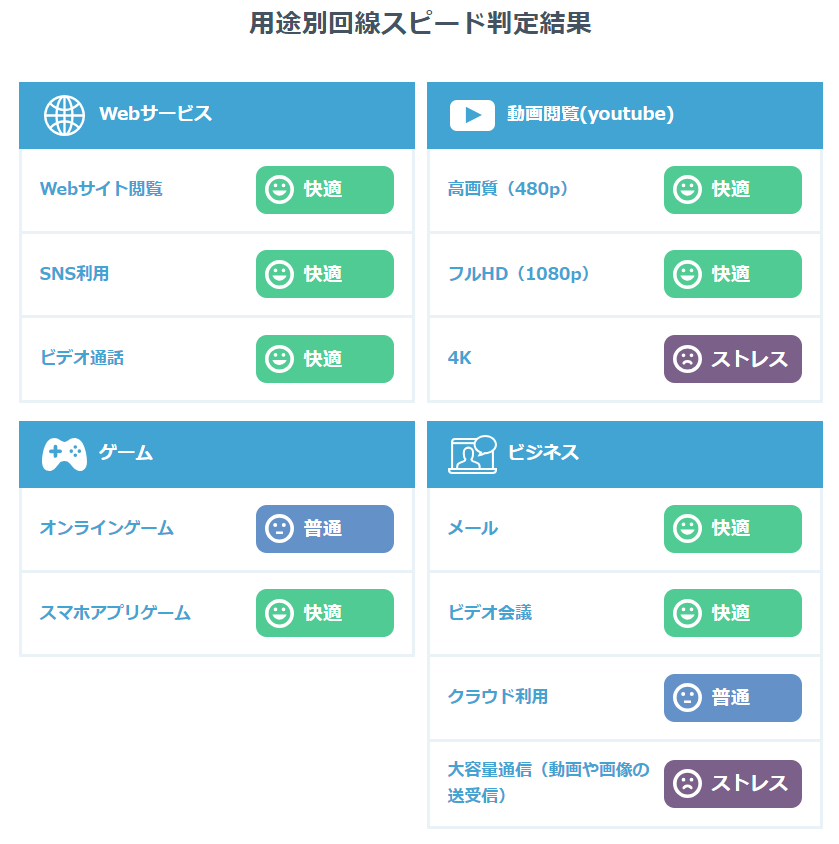
Task: Open the フルHD（1080p） link
Action: (x=518, y=274)
